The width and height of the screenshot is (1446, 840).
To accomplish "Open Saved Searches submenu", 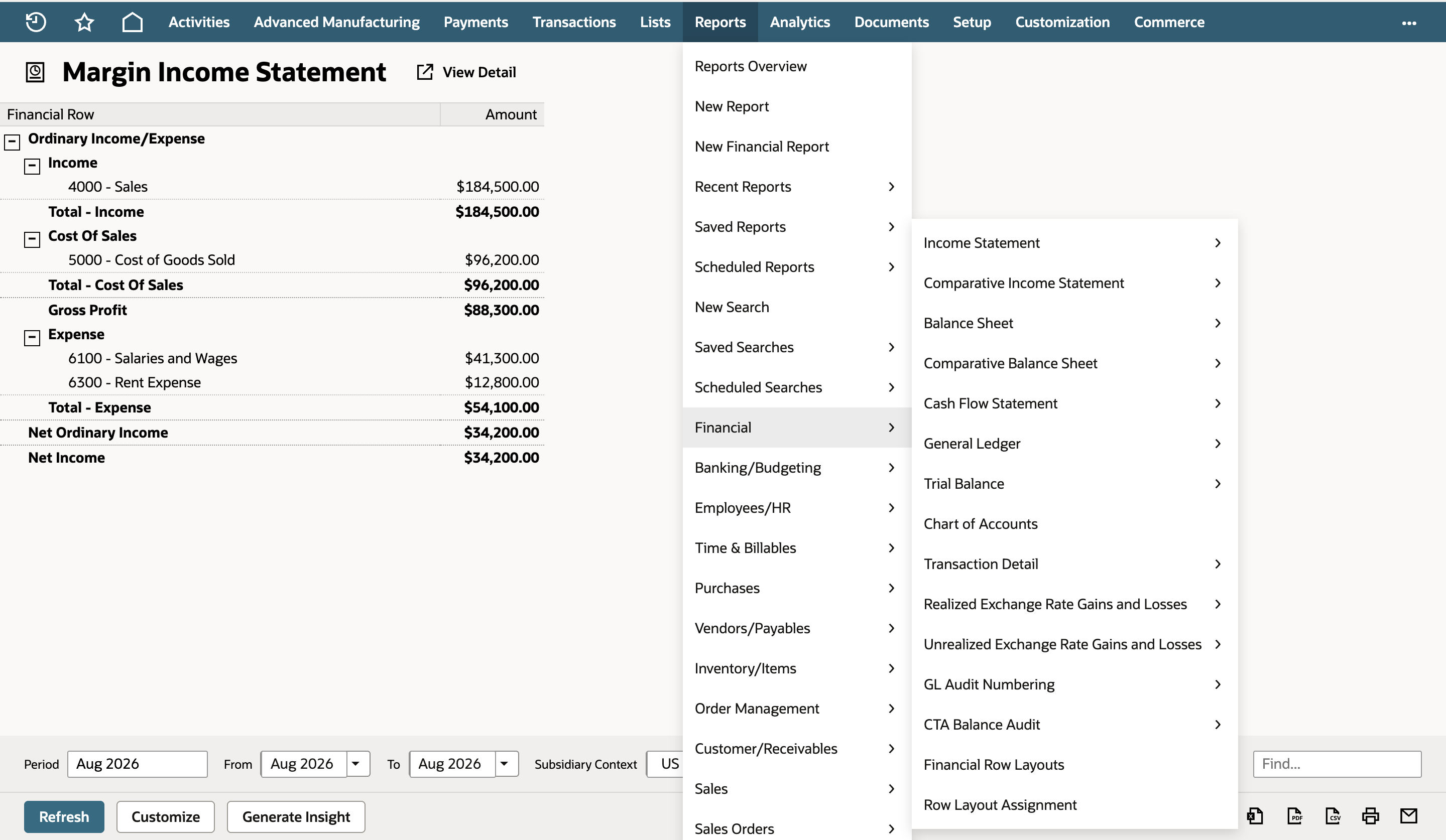I will 797,347.
